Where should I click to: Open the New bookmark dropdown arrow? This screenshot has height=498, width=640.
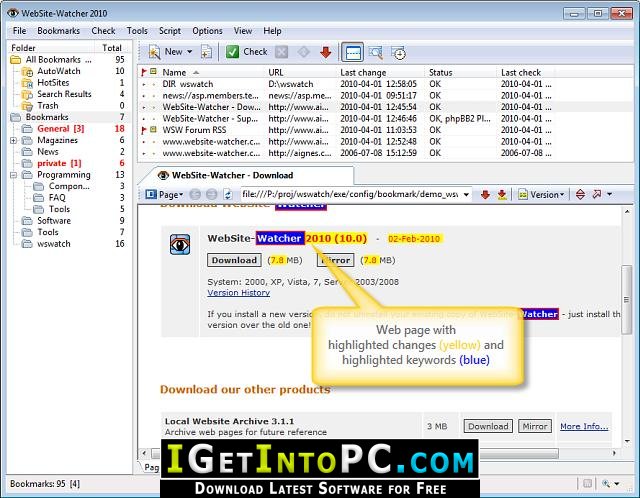tap(189, 52)
